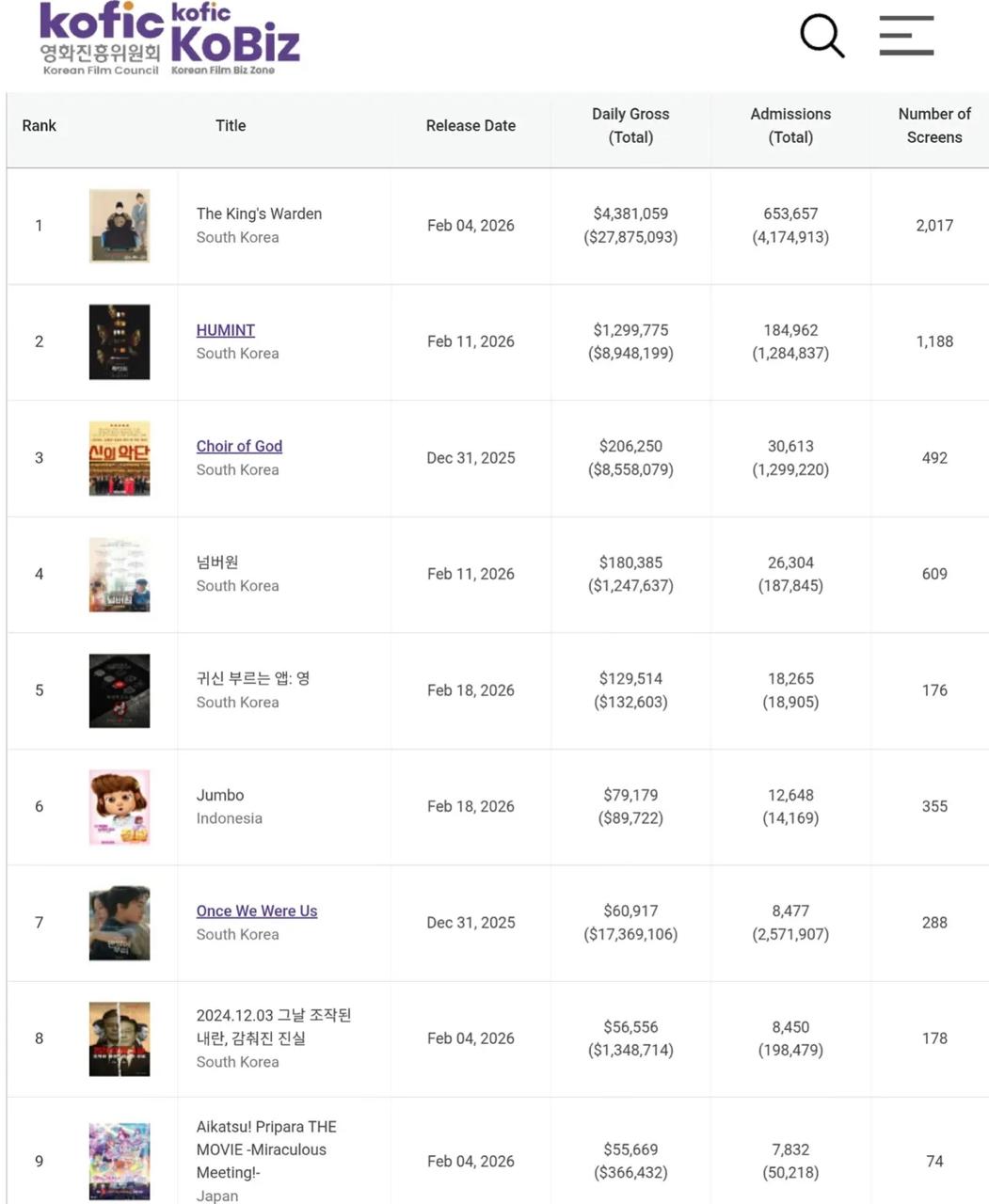Viewport: 989px width, 1204px height.
Task: Click the Daily Gross (Total) header
Action: tap(630, 125)
